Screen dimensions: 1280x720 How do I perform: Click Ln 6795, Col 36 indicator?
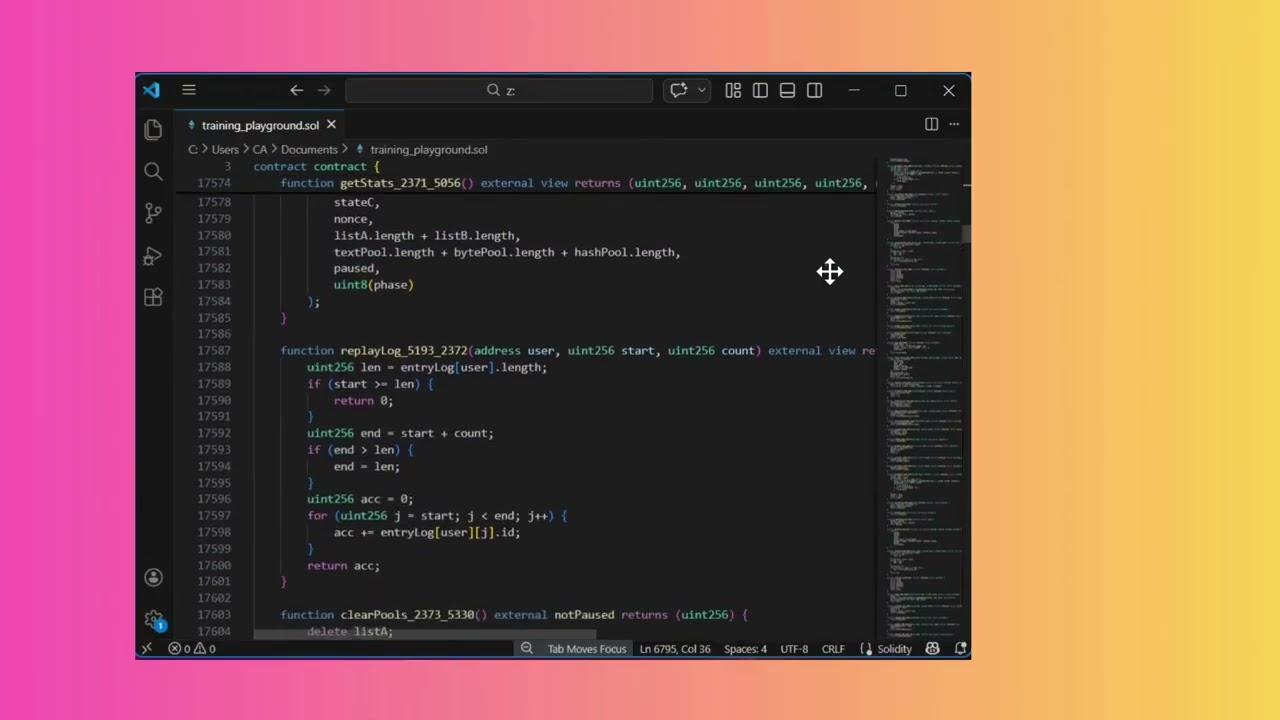[675, 648]
